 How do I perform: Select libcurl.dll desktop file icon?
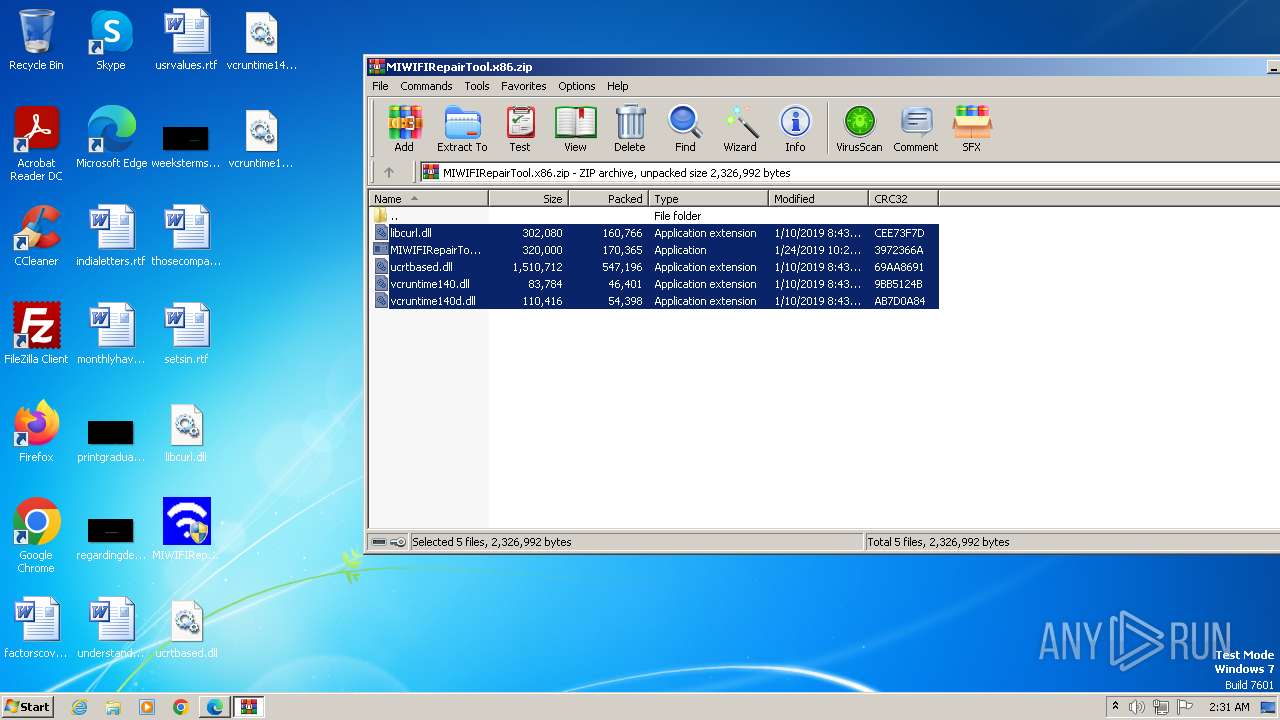click(186, 432)
